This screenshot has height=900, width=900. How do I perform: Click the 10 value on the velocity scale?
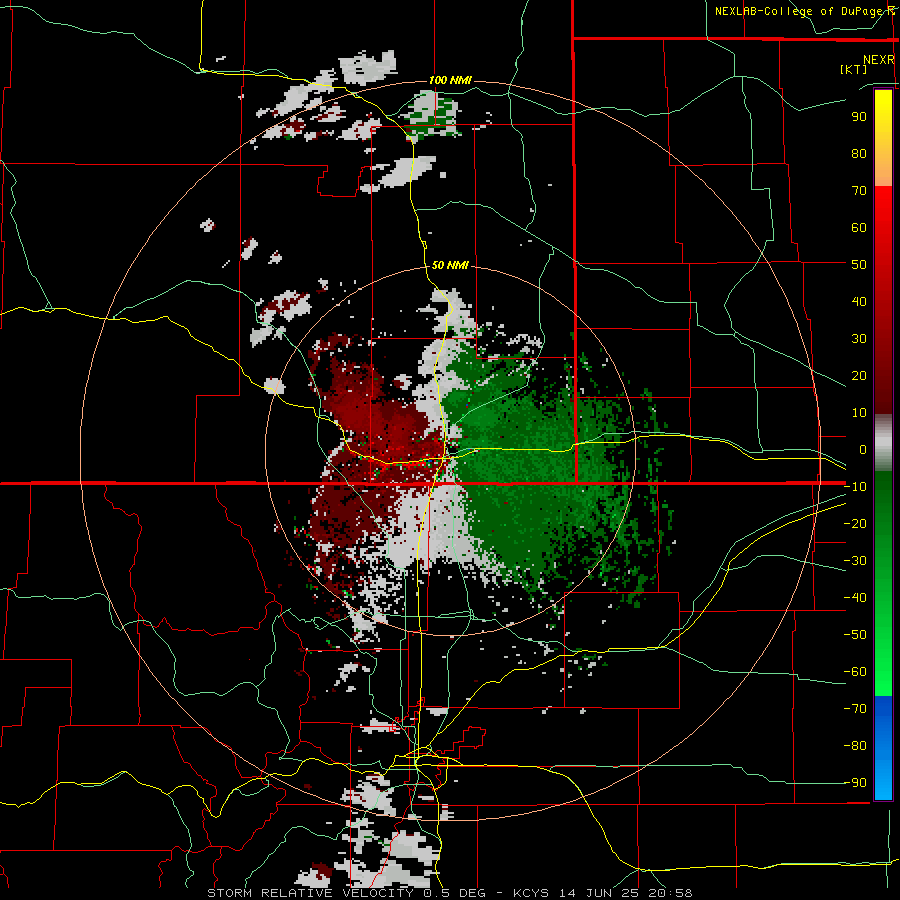click(x=859, y=413)
